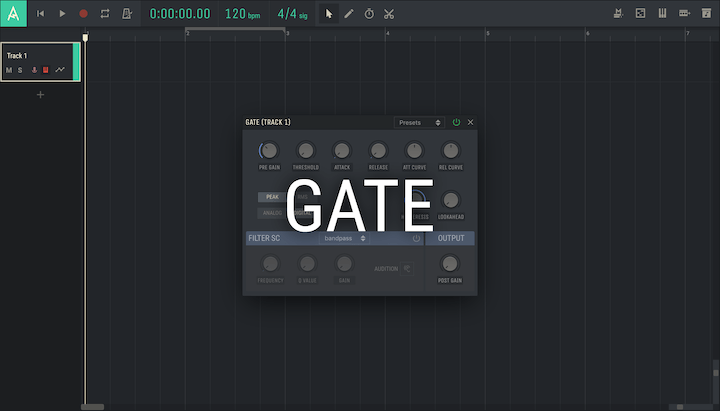Toggle the Audition headphone button

click(x=407, y=269)
